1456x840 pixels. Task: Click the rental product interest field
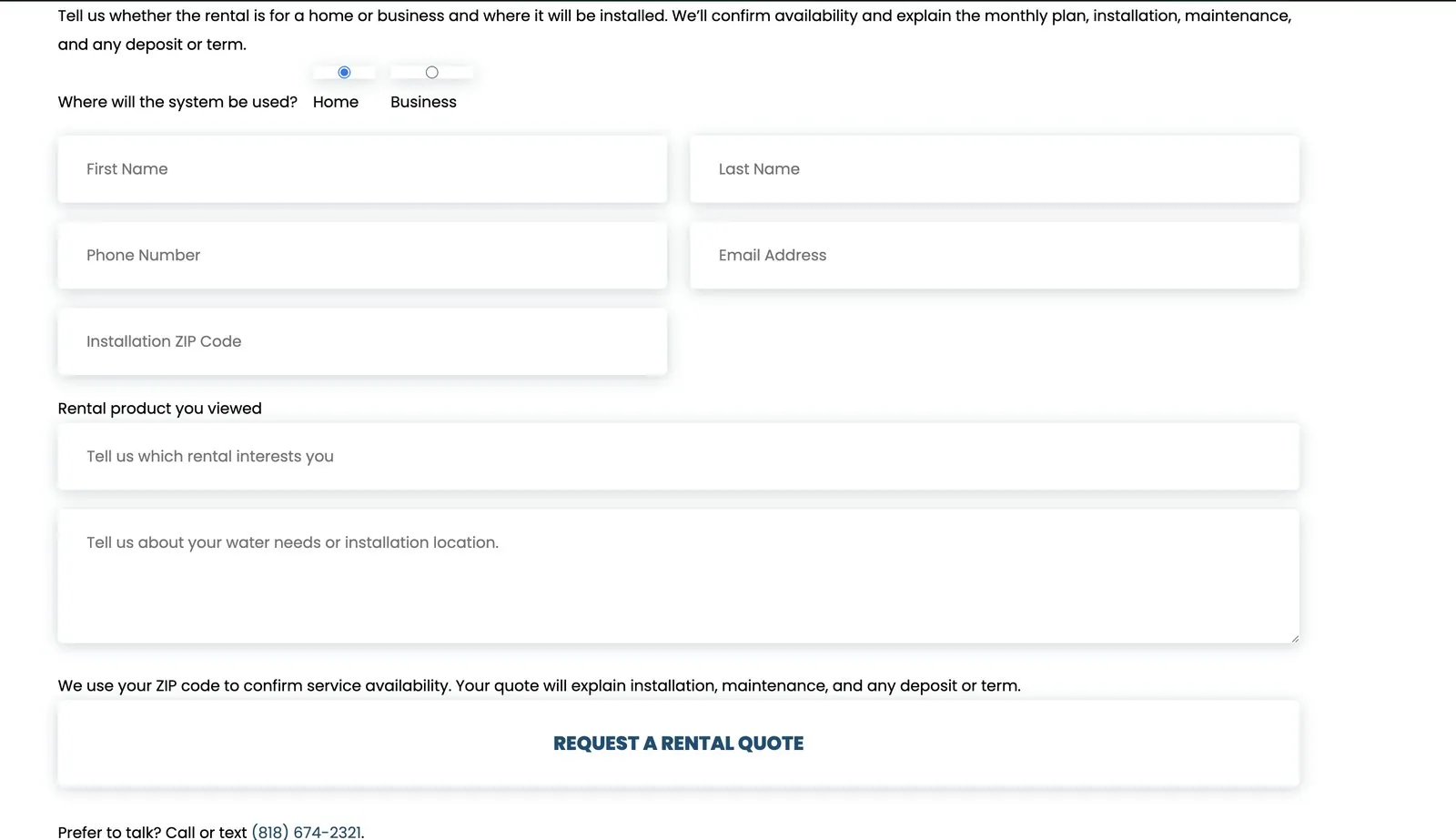[x=679, y=456]
